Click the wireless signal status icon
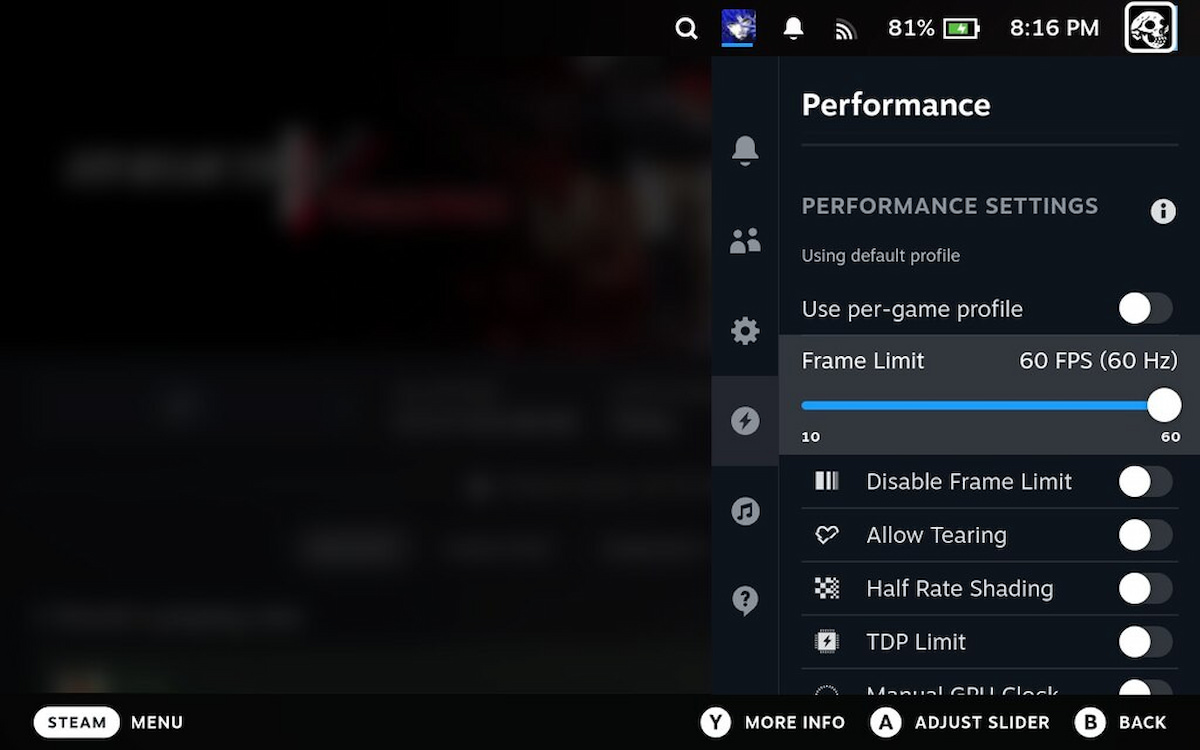Viewport: 1200px width, 750px height. click(846, 30)
